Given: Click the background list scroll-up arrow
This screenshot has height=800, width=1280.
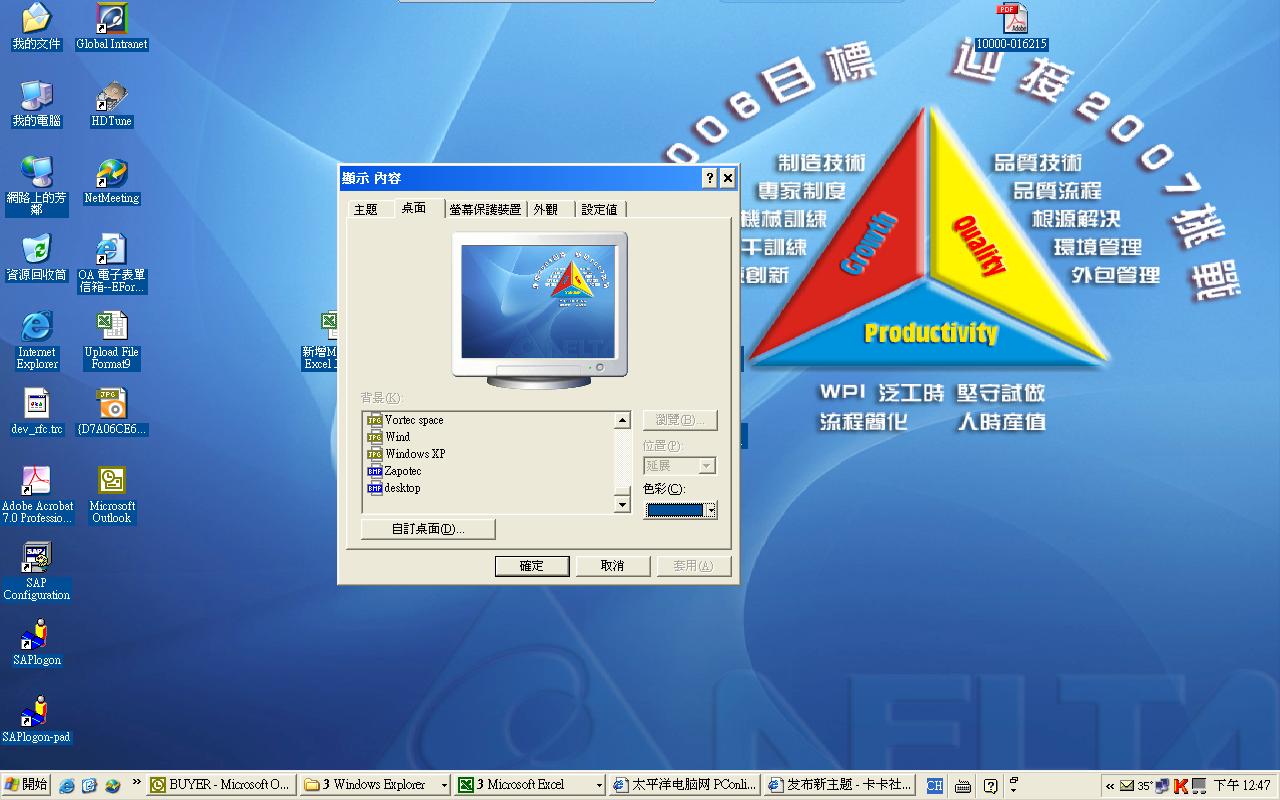Looking at the screenshot, I should (x=622, y=421).
